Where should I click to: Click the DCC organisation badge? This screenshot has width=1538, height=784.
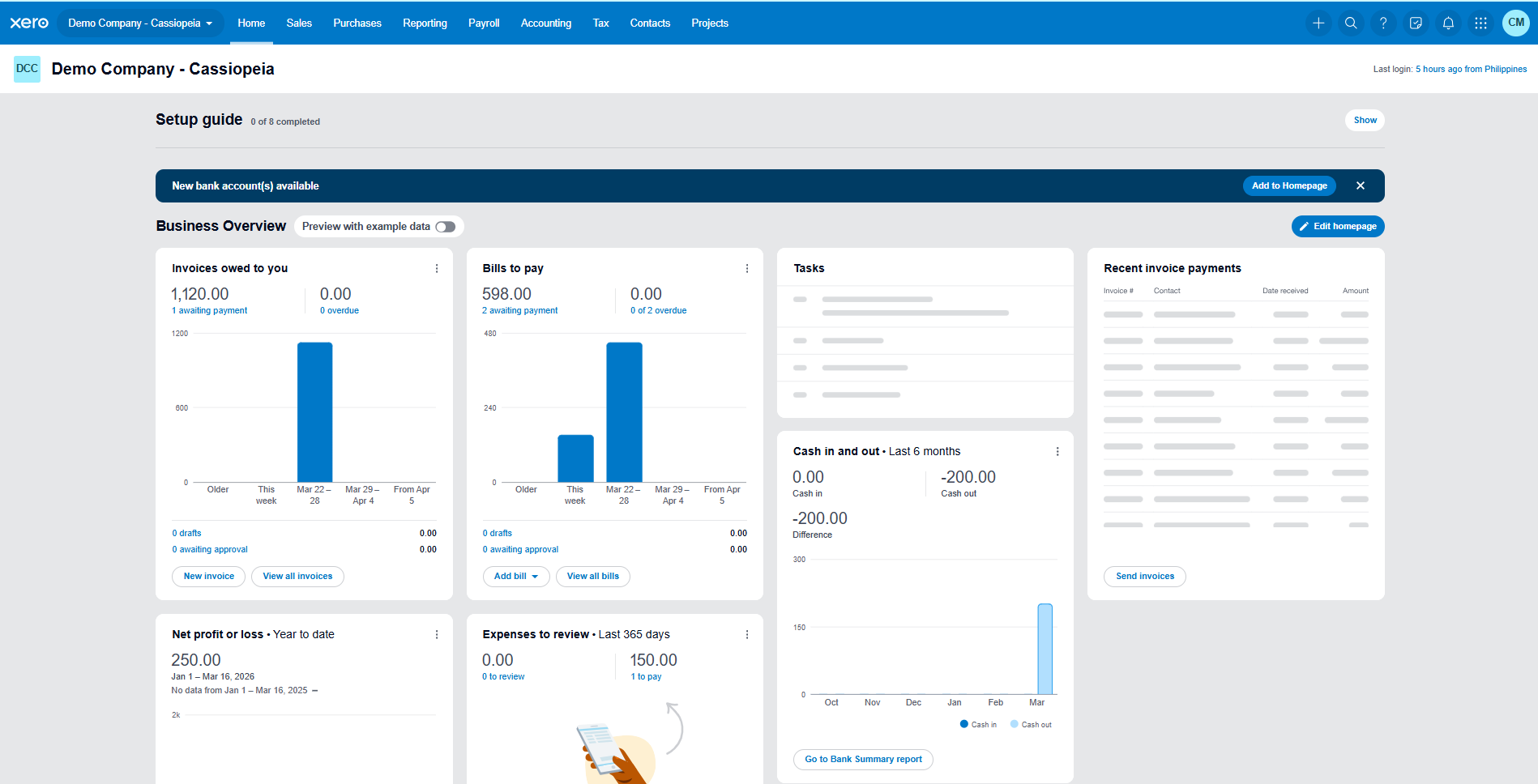[27, 69]
